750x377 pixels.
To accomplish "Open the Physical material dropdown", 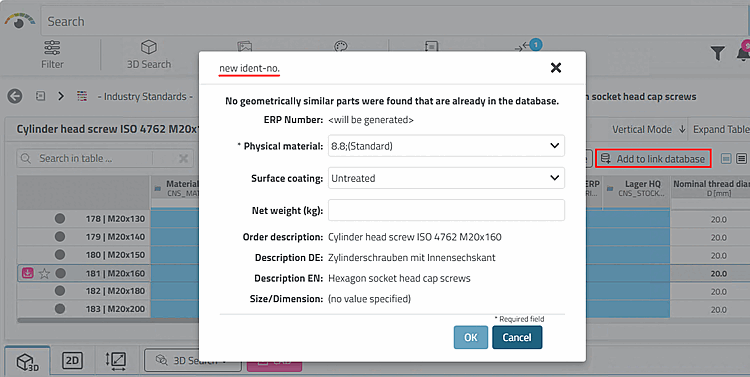I will [x=446, y=146].
